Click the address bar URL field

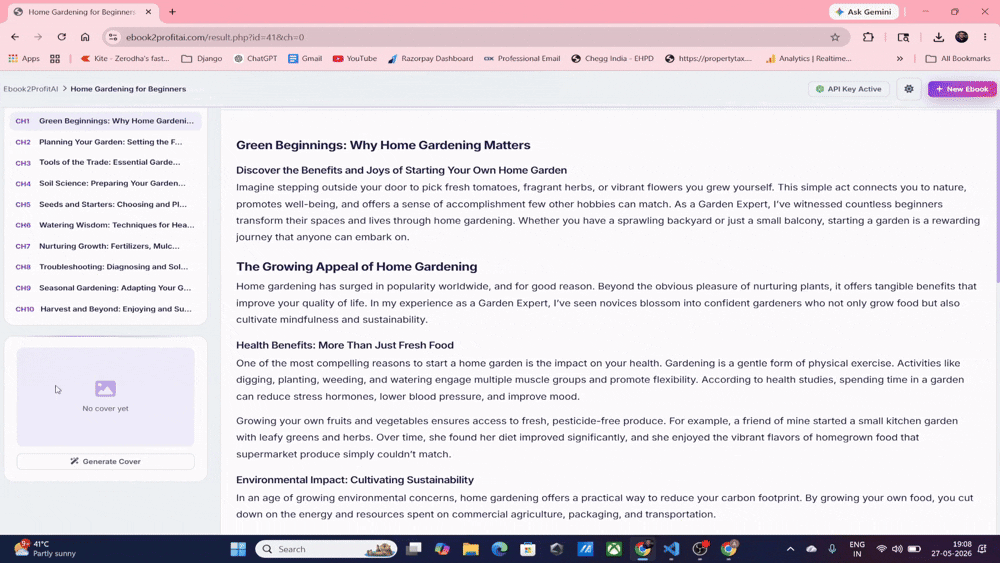472,37
